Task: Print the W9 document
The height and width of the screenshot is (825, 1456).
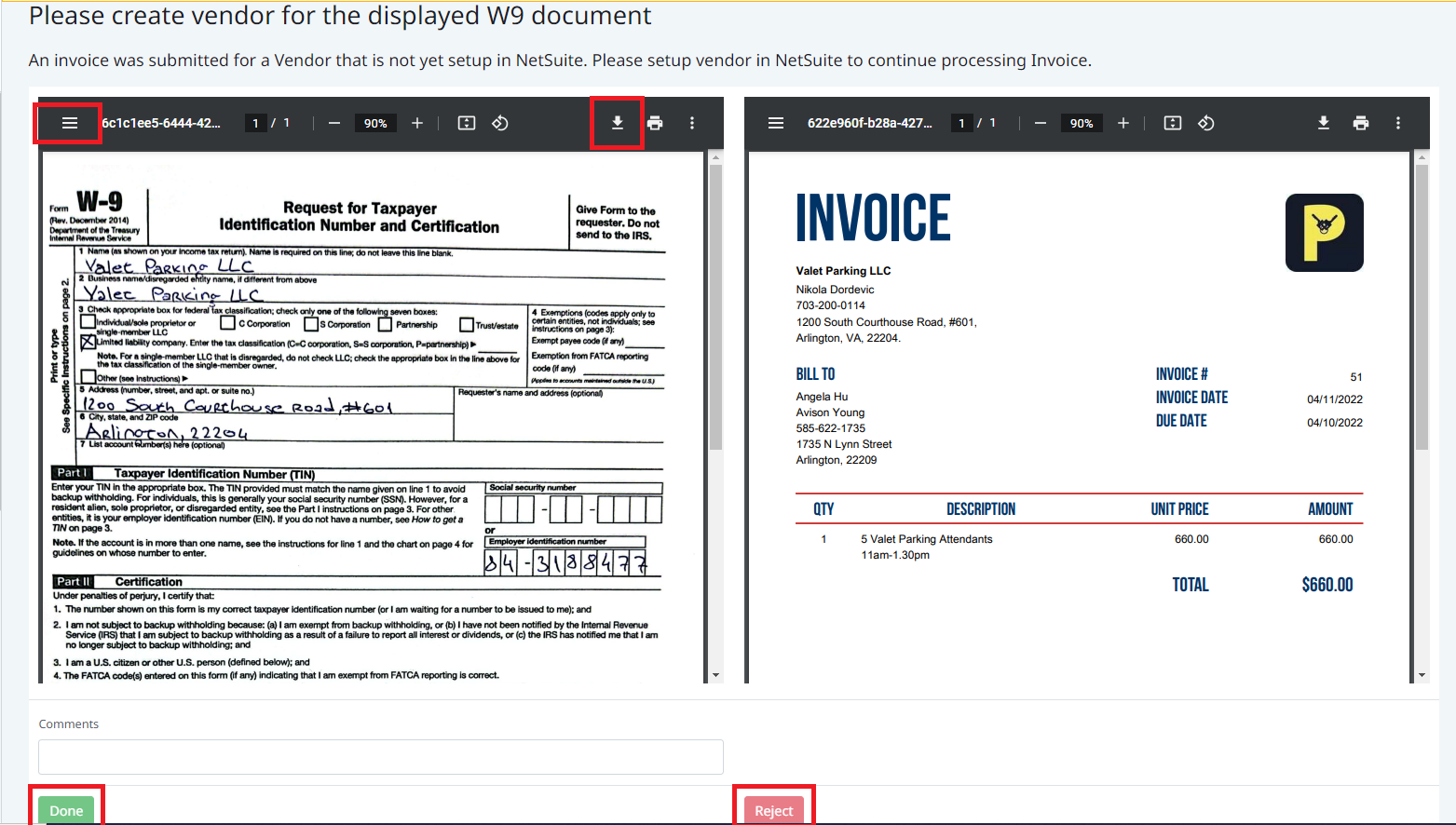Action: tap(655, 123)
